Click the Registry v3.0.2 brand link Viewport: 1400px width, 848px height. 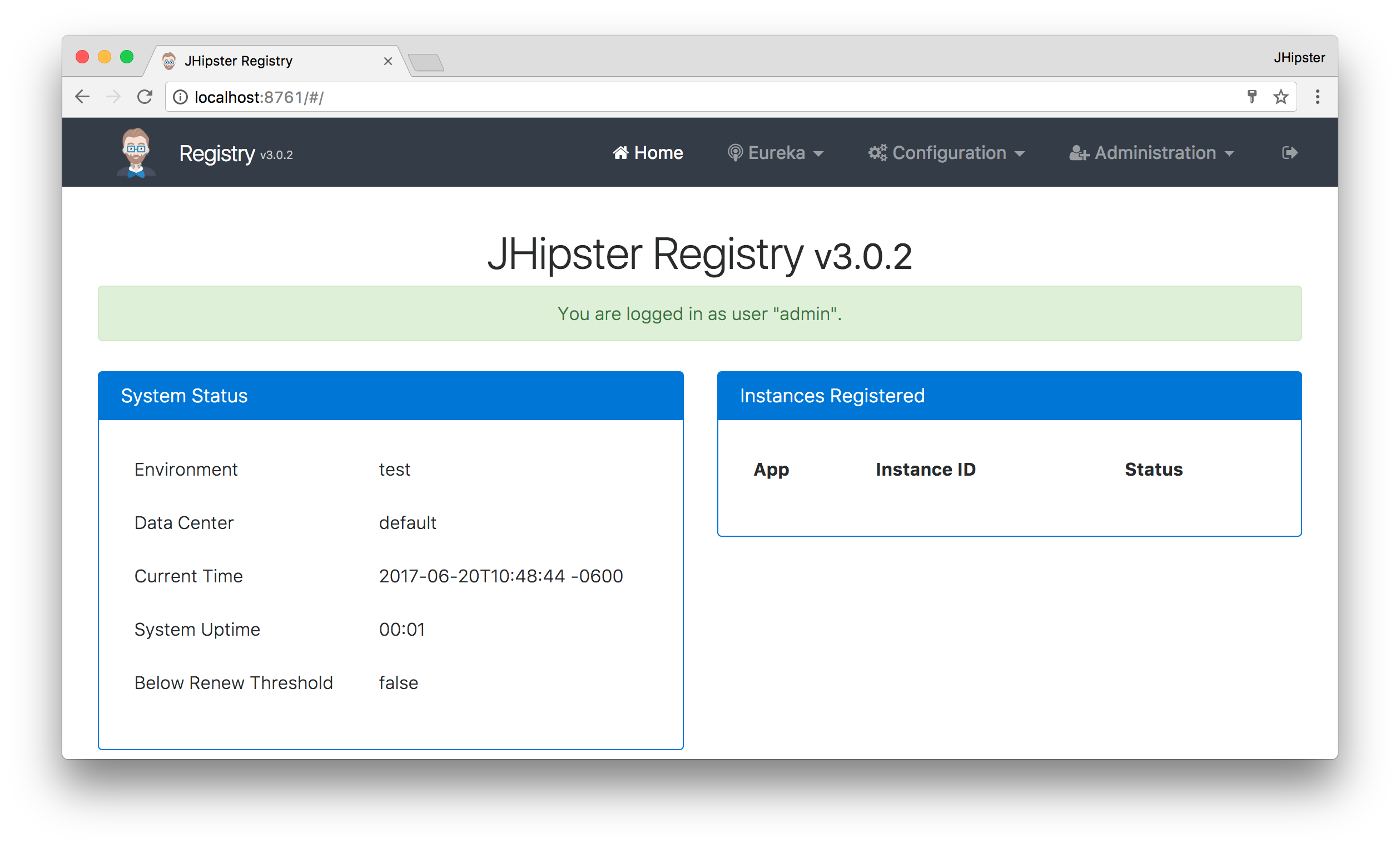pos(235,154)
